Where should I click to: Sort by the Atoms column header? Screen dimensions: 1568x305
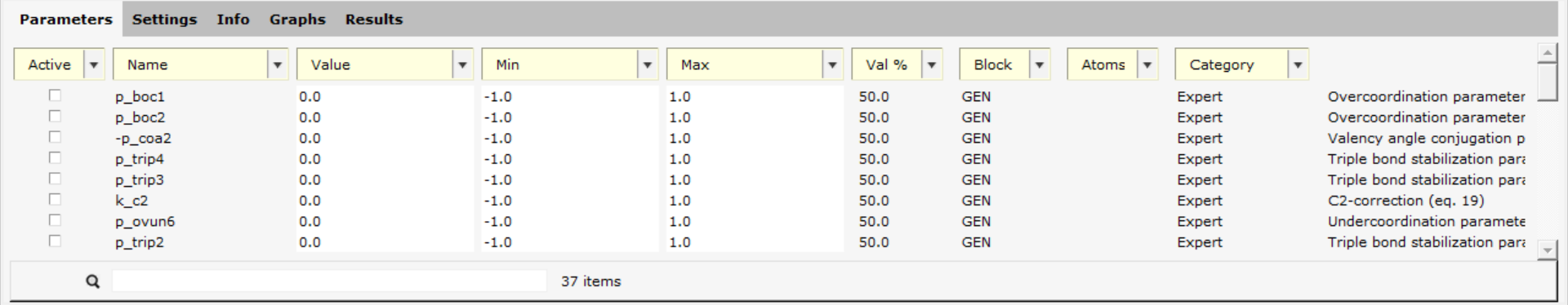[x=1102, y=64]
